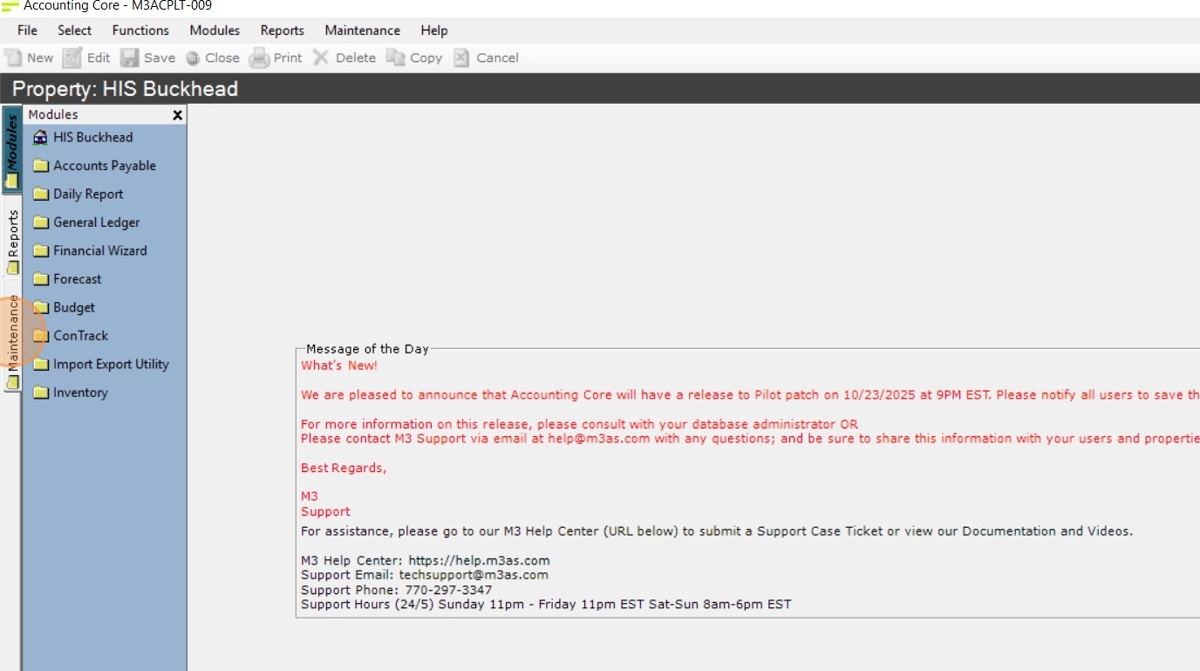The width and height of the screenshot is (1200, 671).
Task: Click the New toolbar icon
Action: [x=13, y=58]
